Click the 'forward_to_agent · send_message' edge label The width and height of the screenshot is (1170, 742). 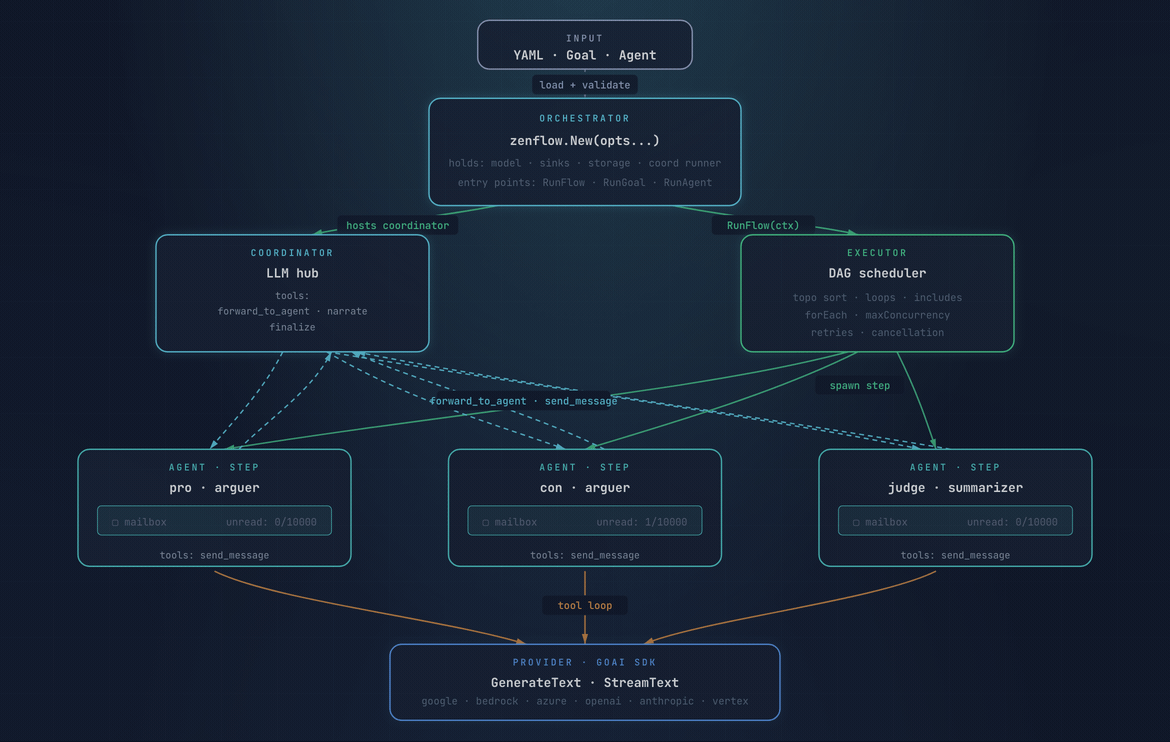point(524,402)
